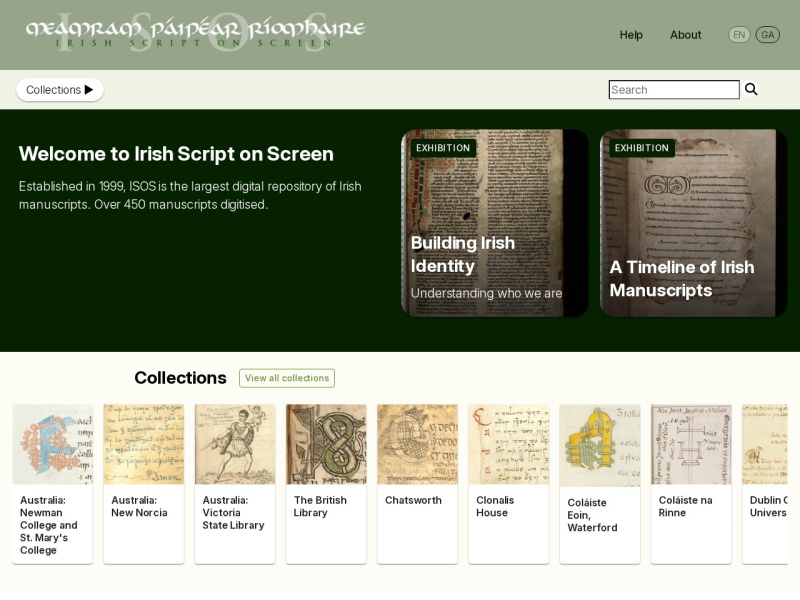
Task: Open Chatsworth collection thumbnail
Action: click(417, 444)
